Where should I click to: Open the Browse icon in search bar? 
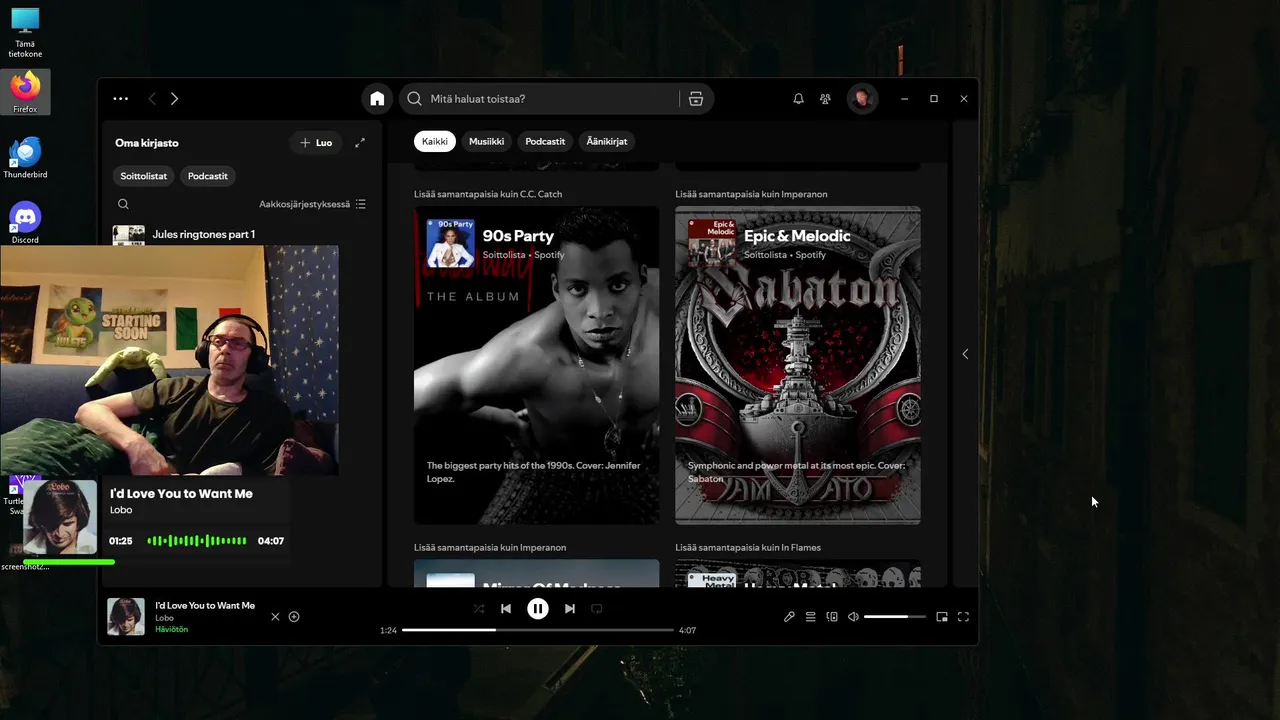696,99
